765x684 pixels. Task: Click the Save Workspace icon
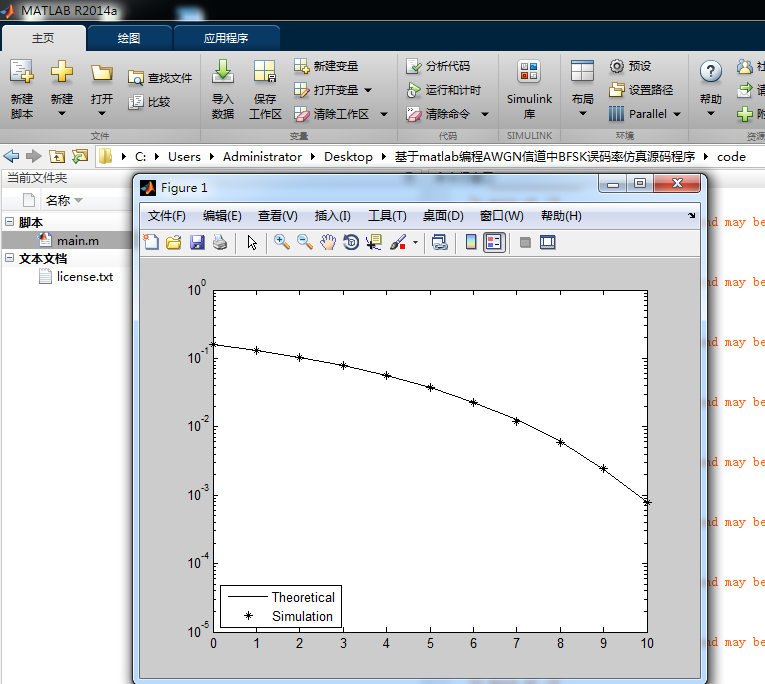(265, 71)
